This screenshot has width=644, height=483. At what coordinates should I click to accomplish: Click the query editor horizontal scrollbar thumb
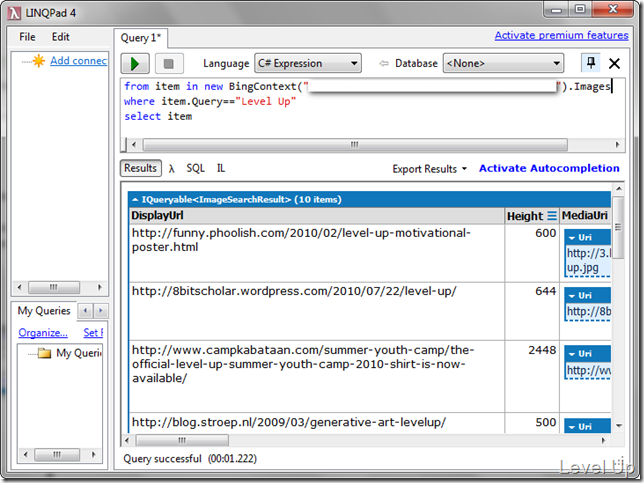point(355,145)
